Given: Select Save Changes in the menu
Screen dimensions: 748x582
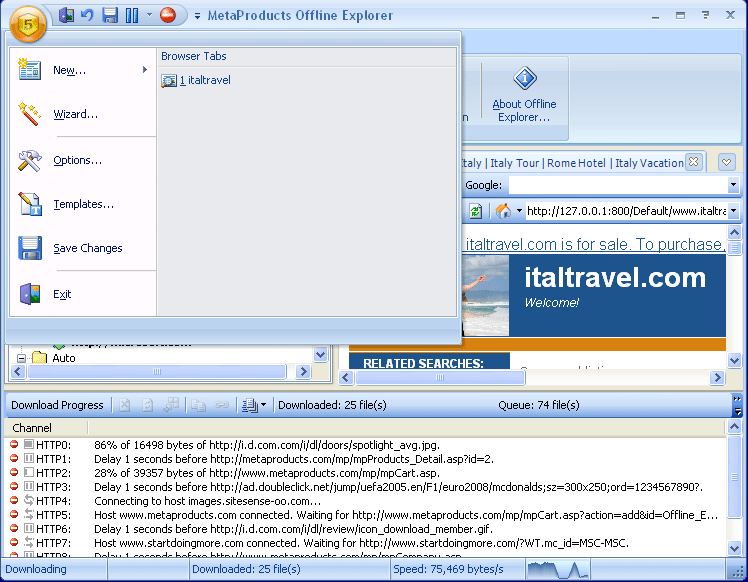Looking at the screenshot, I should pos(88,248).
